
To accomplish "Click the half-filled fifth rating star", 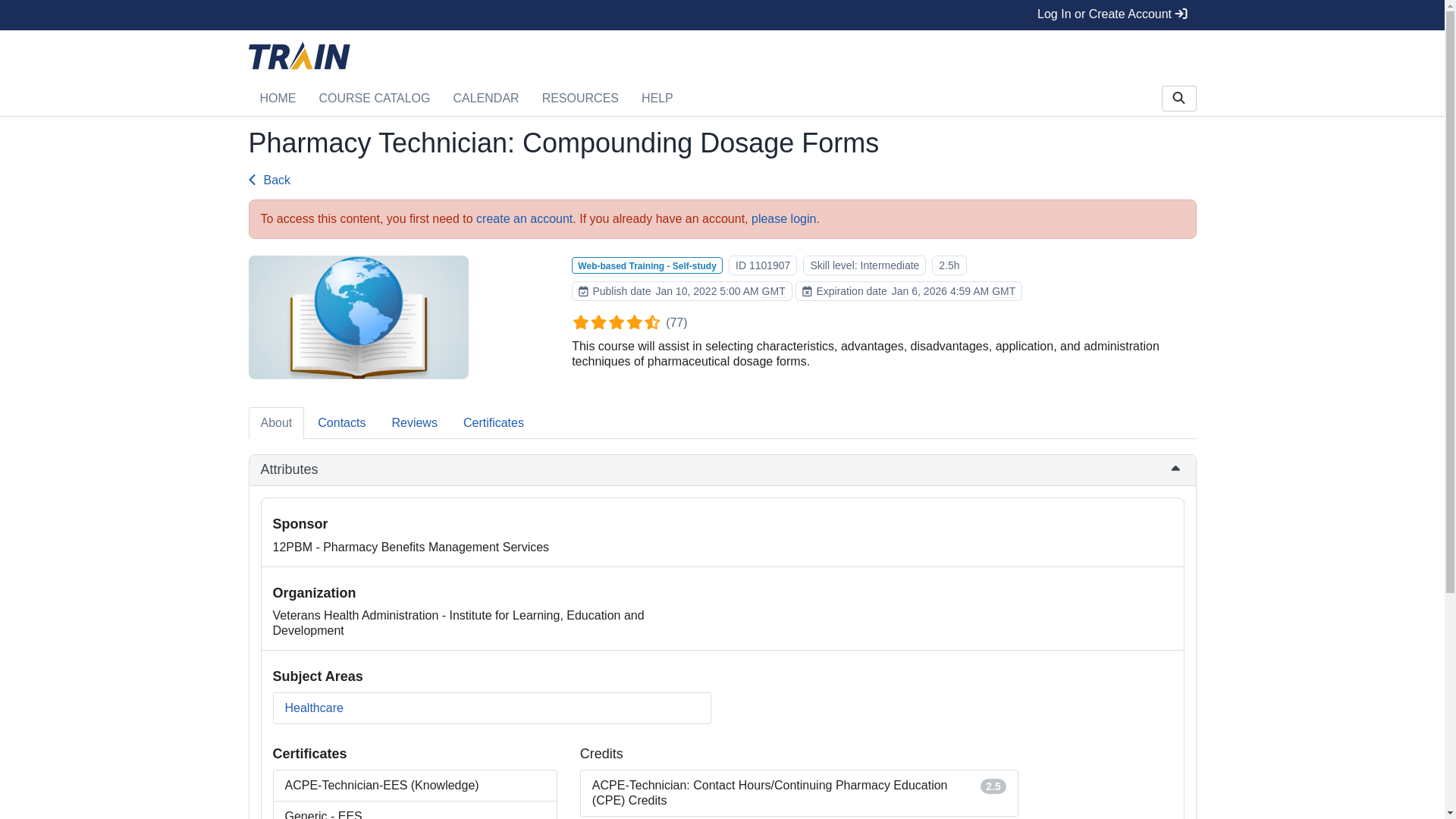I will click(652, 323).
